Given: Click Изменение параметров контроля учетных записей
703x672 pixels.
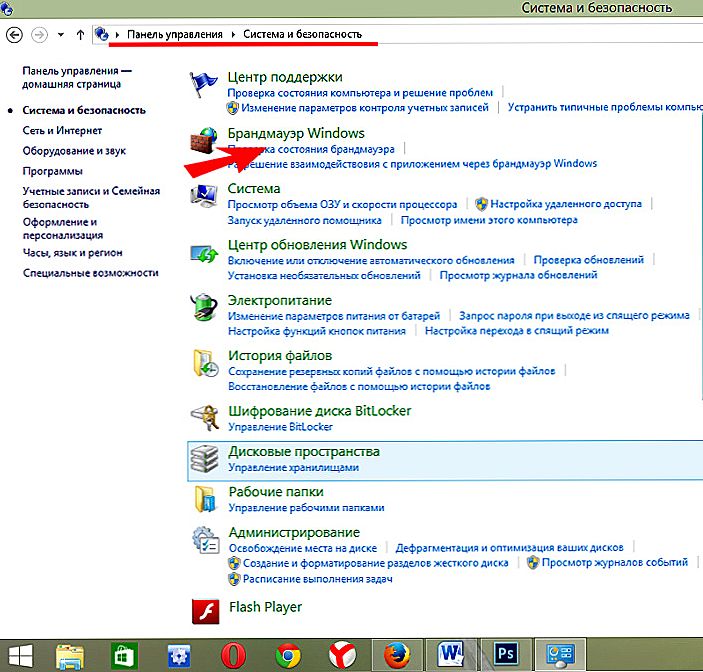Looking at the screenshot, I should [365, 108].
